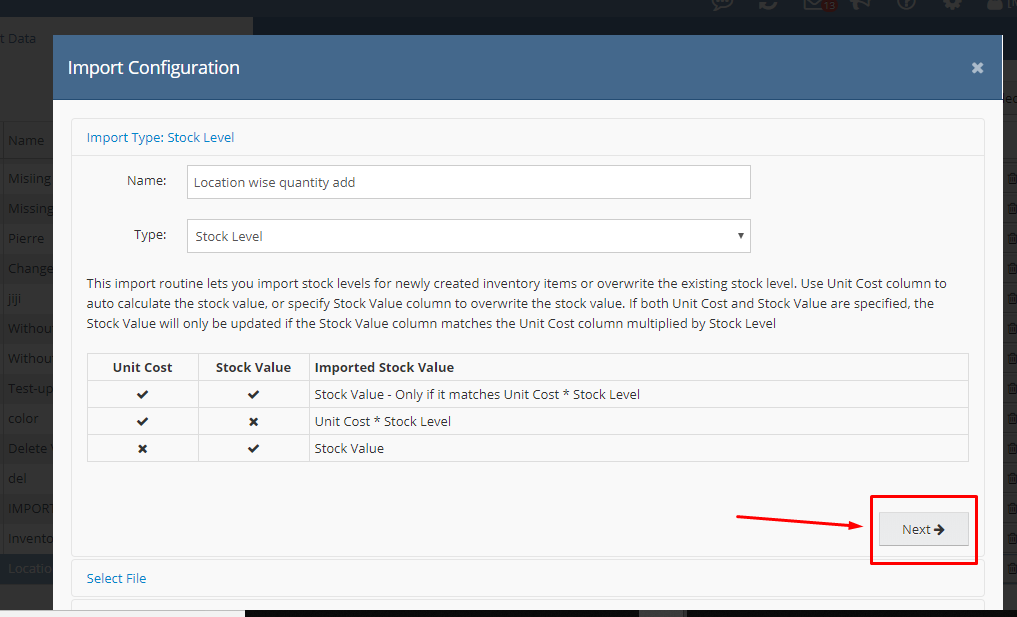Select the 'Pierre' row in background list
1017x617 pixels.
(26, 238)
